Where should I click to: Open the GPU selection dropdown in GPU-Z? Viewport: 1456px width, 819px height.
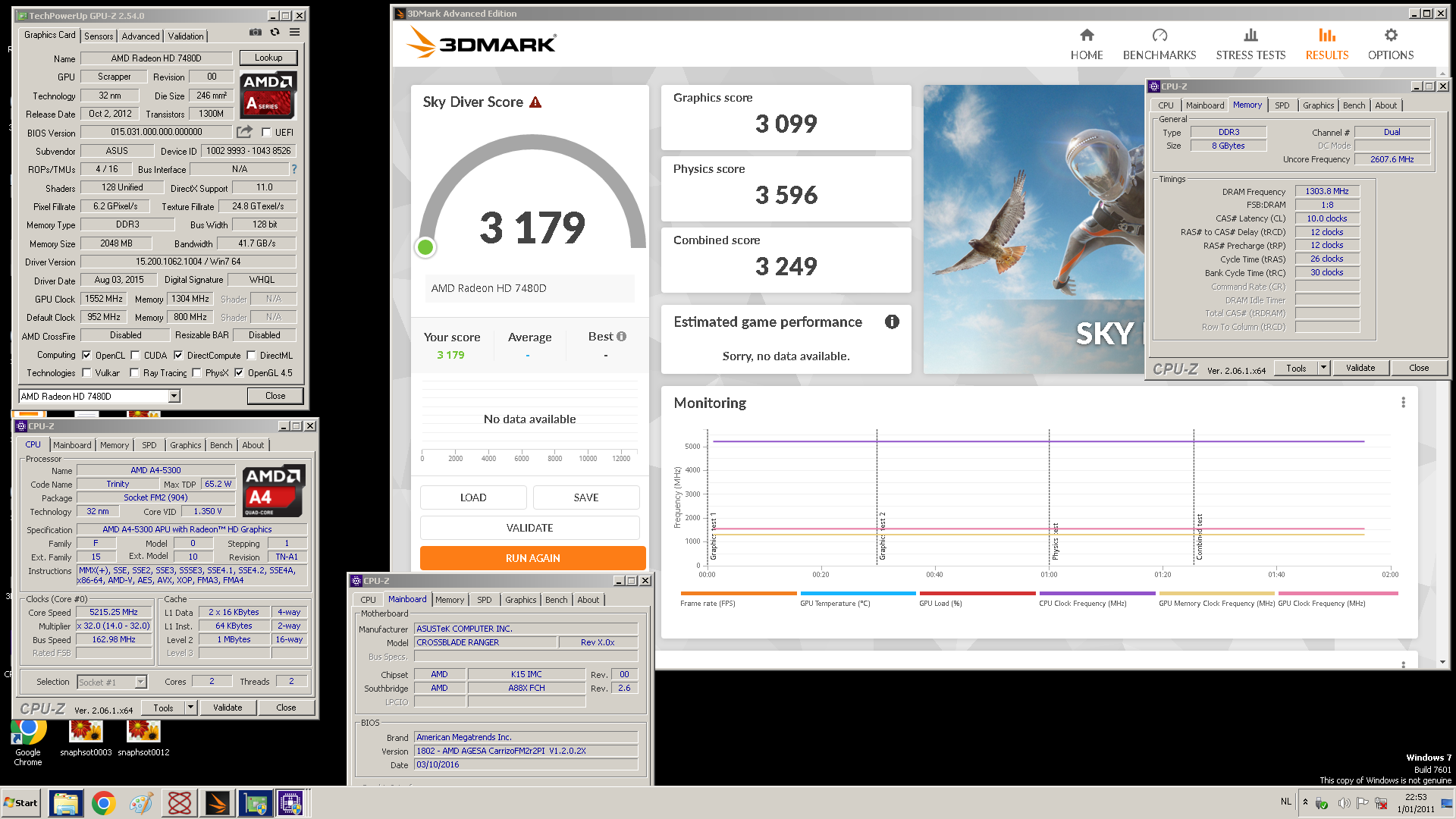pos(174,396)
